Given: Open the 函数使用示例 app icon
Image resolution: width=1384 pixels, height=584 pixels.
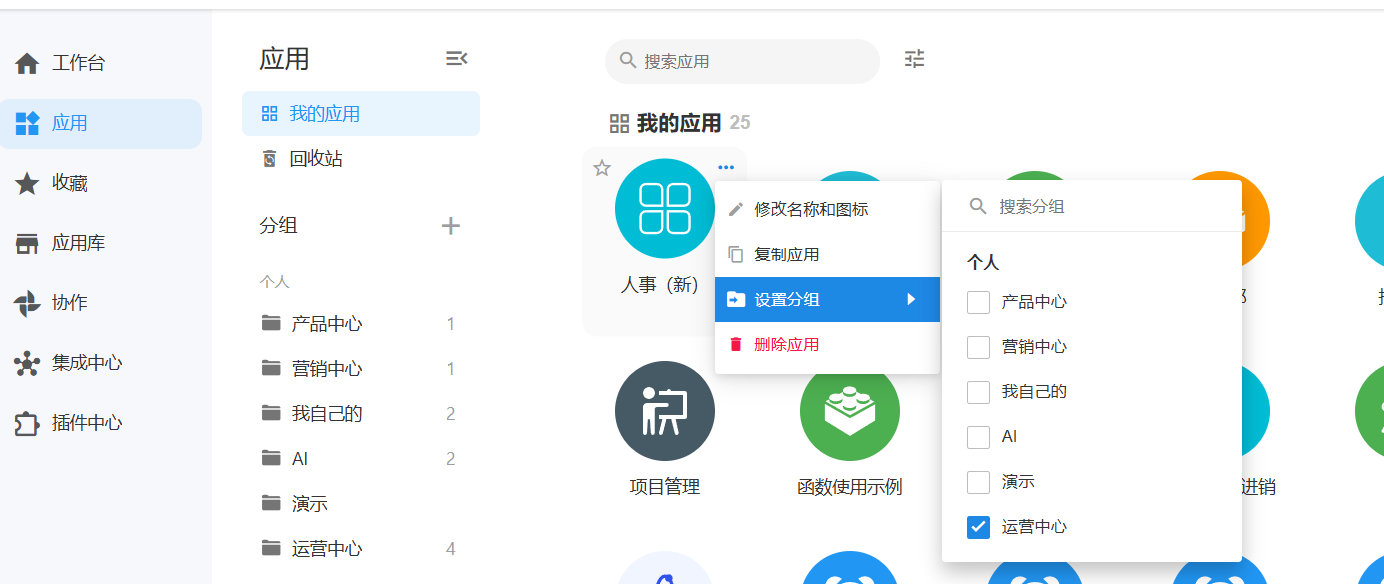Looking at the screenshot, I should click(849, 411).
